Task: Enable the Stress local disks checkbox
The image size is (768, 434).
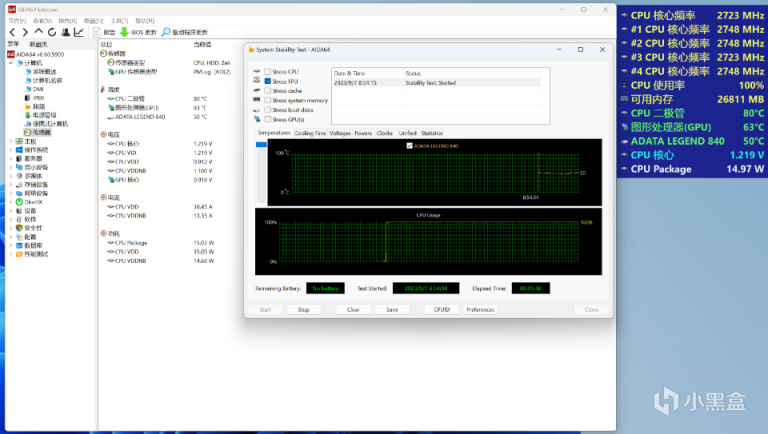Action: point(267,110)
